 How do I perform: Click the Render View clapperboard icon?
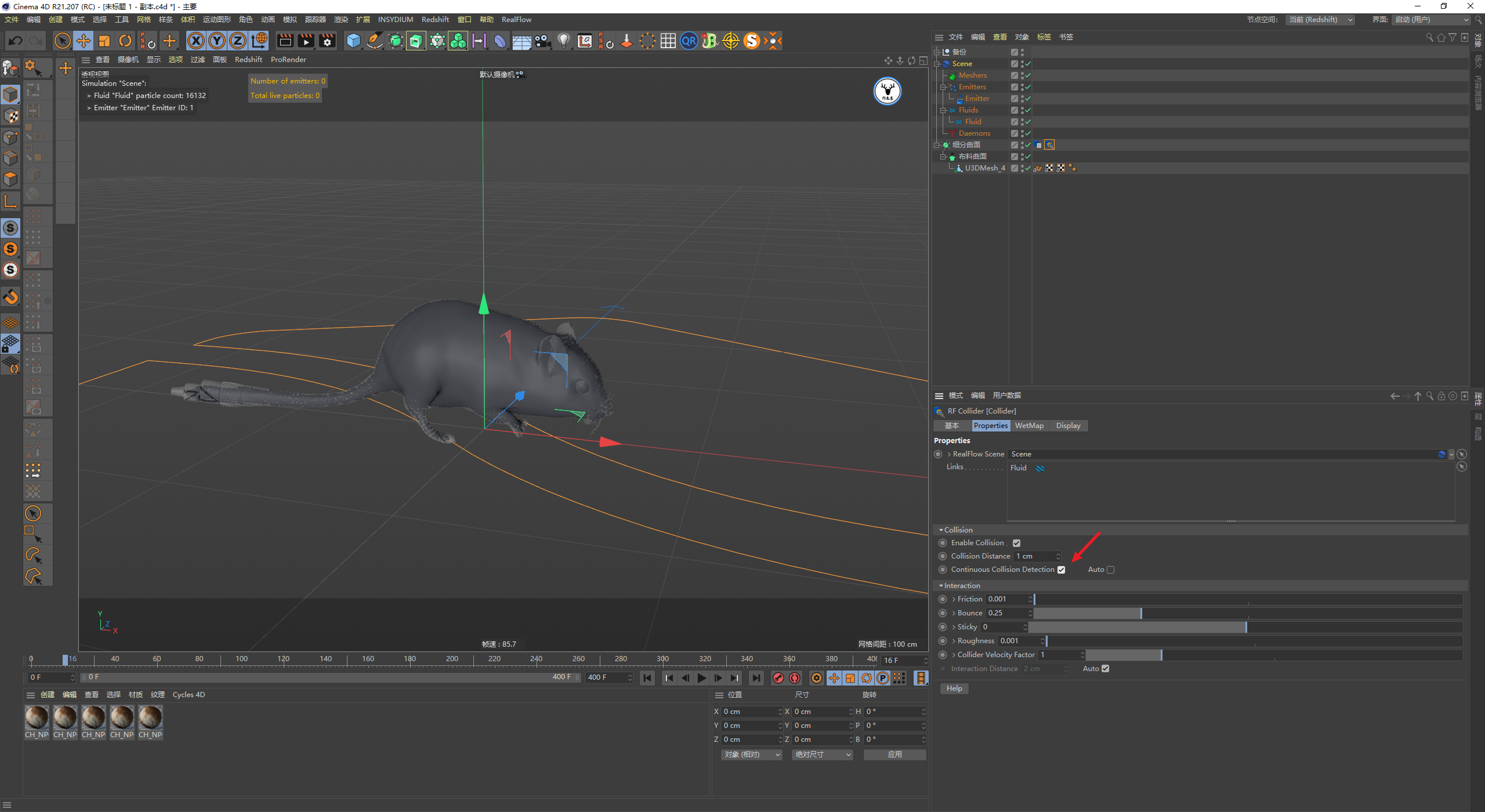pyautogui.click(x=285, y=41)
